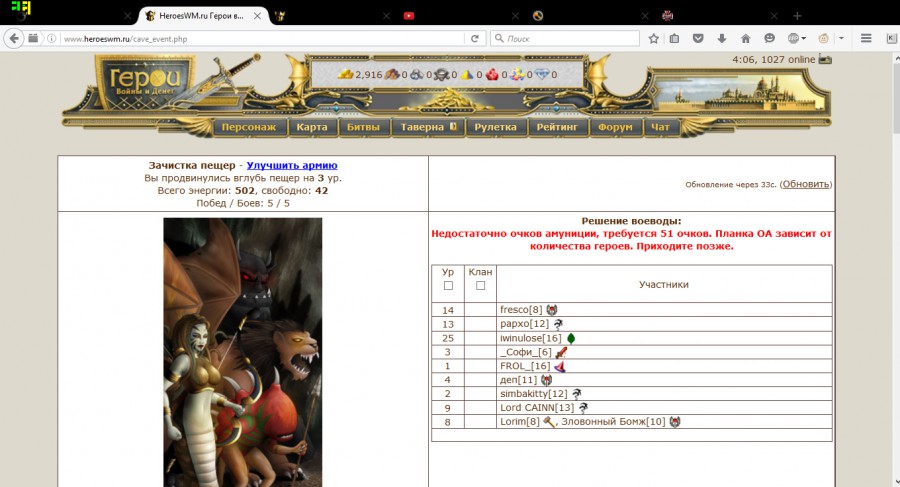Image resolution: width=900 pixels, height=487 pixels.
Task: Open the Pocket icon in toolbar
Action: tap(698, 38)
